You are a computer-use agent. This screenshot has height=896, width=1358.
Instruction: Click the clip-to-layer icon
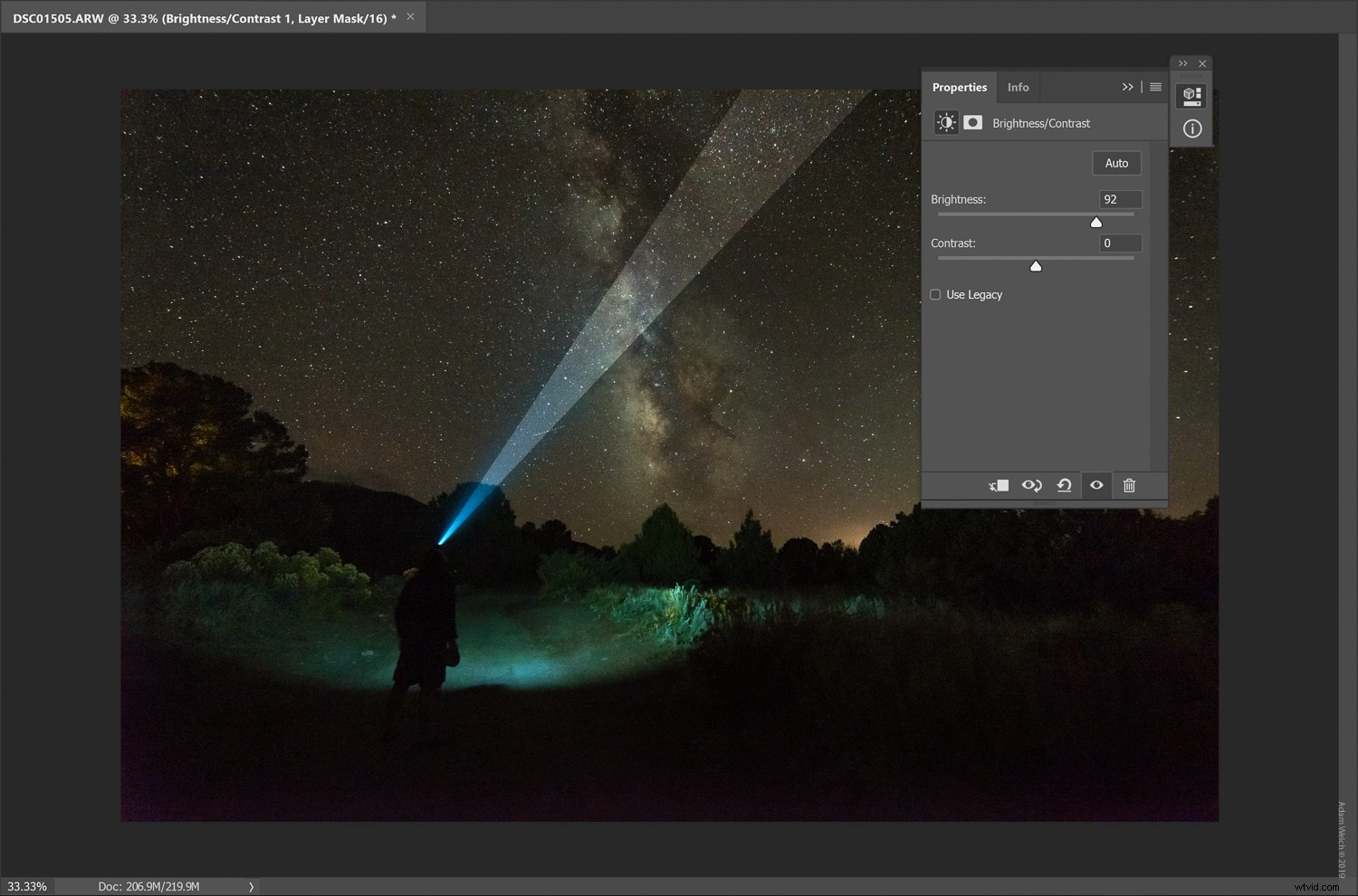(x=999, y=486)
